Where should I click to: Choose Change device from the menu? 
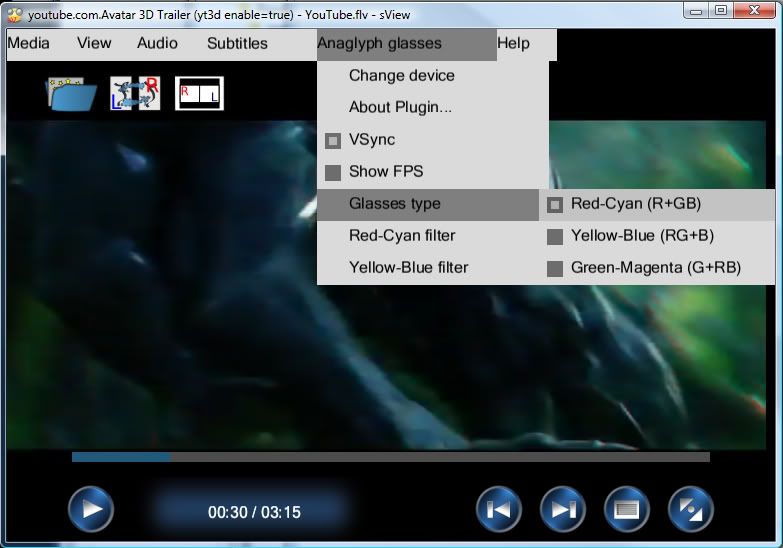(432, 76)
